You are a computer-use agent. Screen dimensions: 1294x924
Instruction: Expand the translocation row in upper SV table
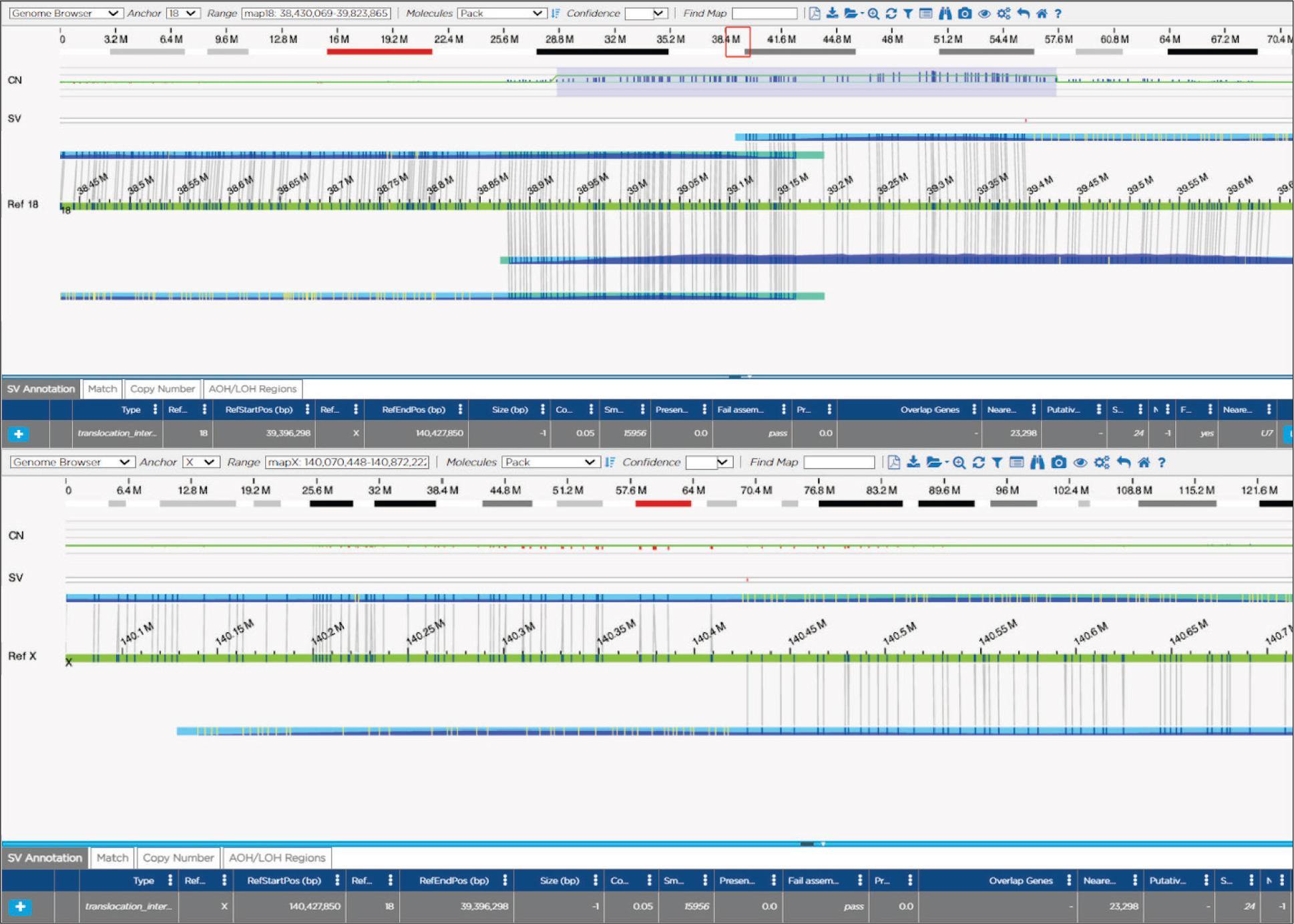(18, 434)
